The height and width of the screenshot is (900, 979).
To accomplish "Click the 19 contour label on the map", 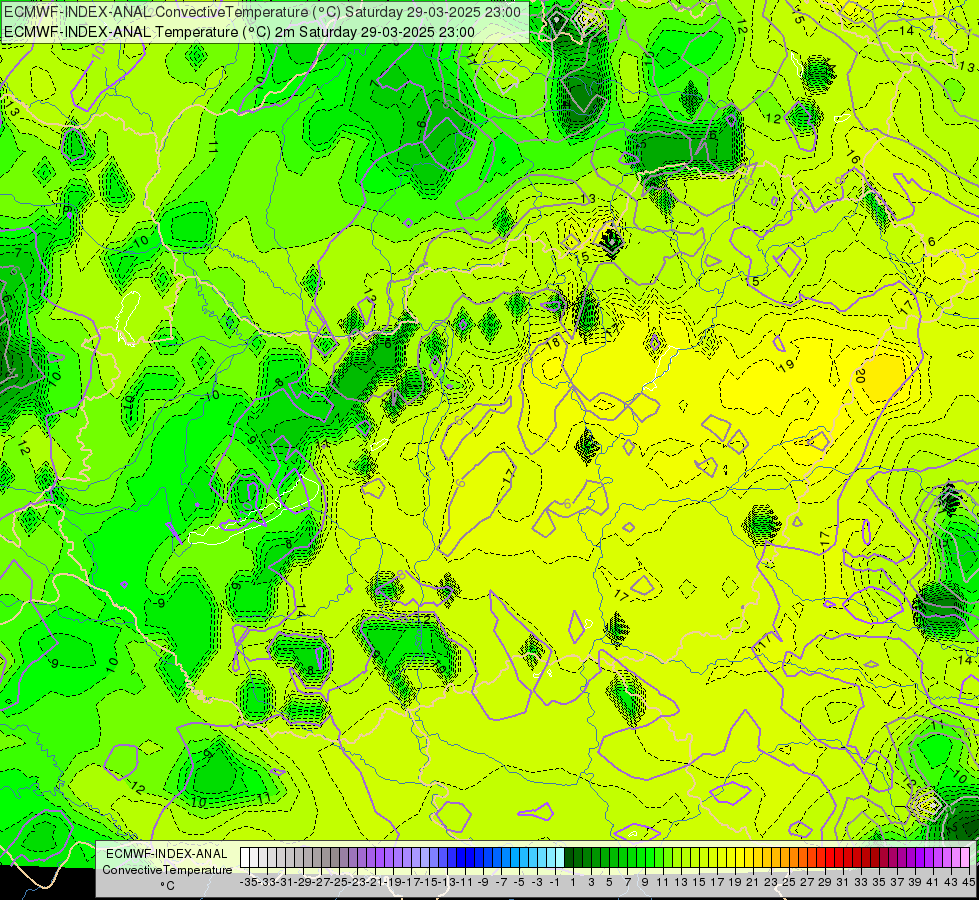I will [x=787, y=365].
